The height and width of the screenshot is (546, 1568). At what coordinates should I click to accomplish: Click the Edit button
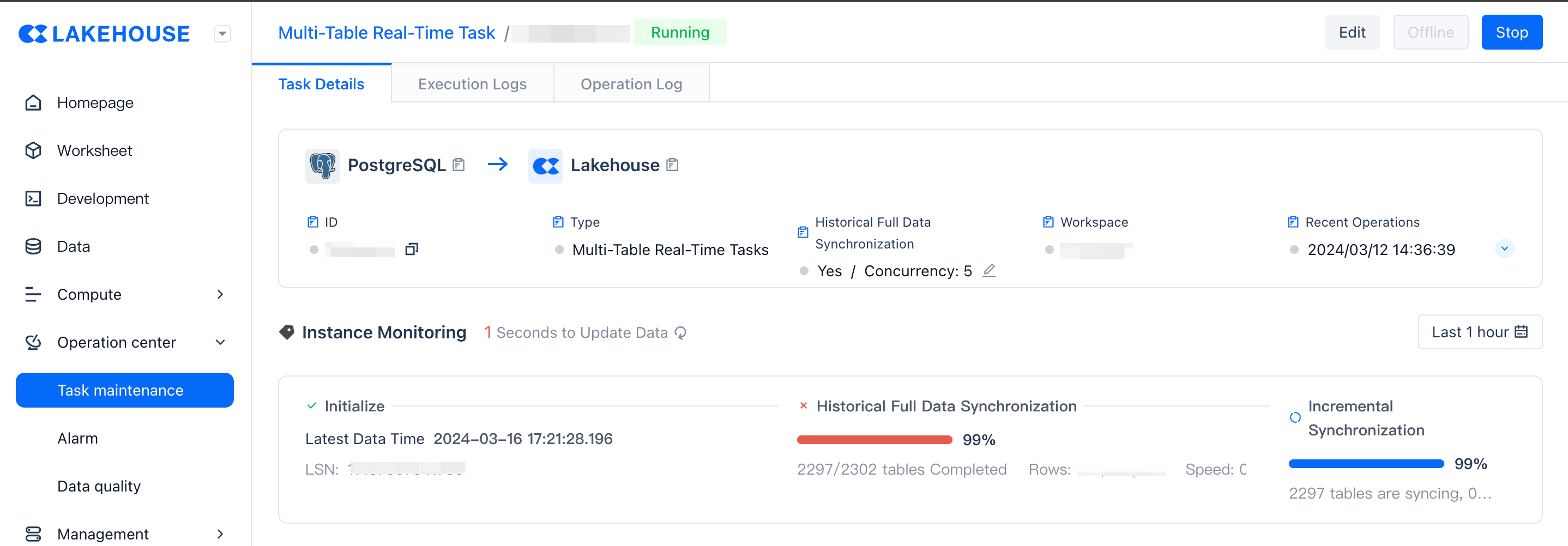click(1352, 32)
